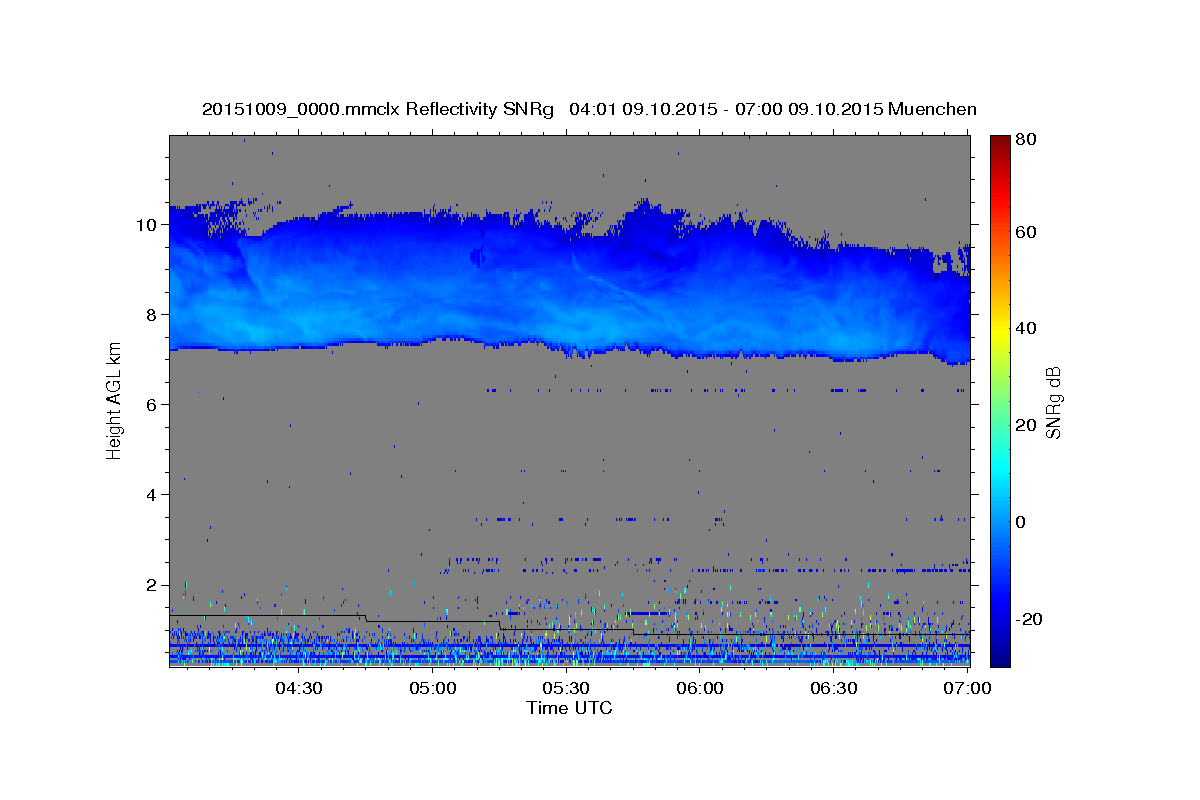The height and width of the screenshot is (800, 1200).
Task: Click the height tick label 8
Action: click(153, 315)
